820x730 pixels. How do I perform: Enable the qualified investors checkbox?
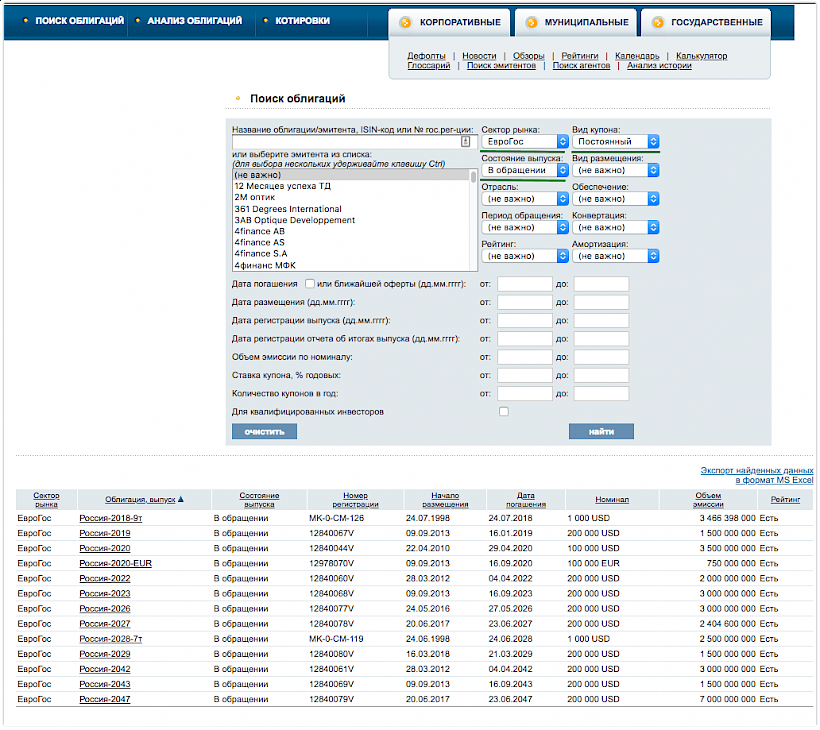click(x=504, y=412)
